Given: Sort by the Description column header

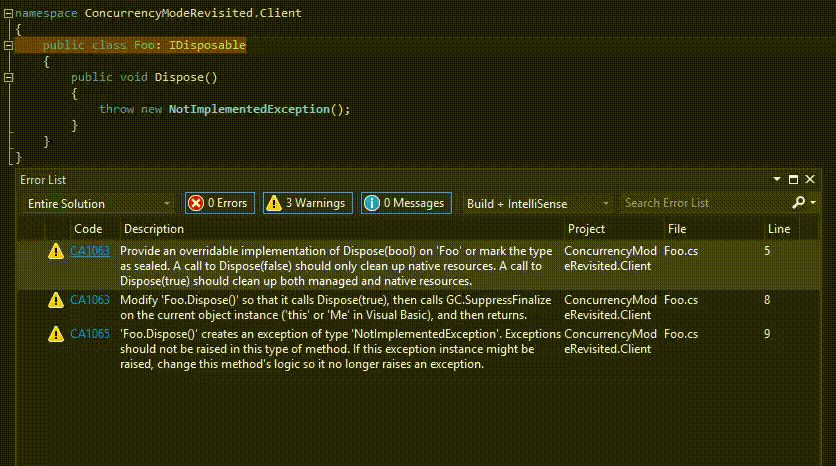Looking at the screenshot, I should click(x=154, y=229).
